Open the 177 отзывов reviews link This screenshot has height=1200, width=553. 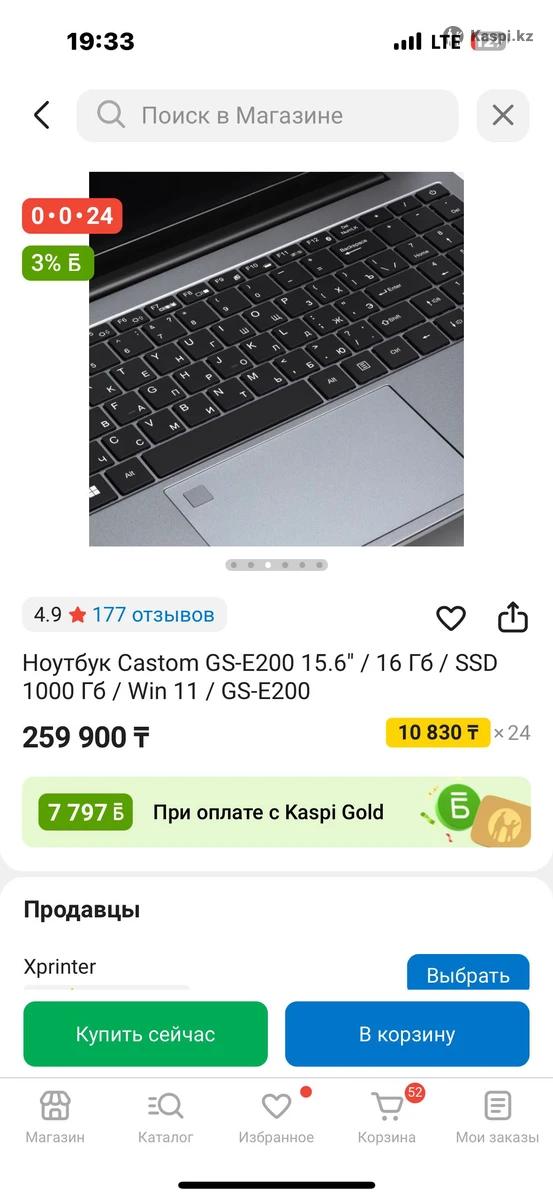[x=153, y=614]
